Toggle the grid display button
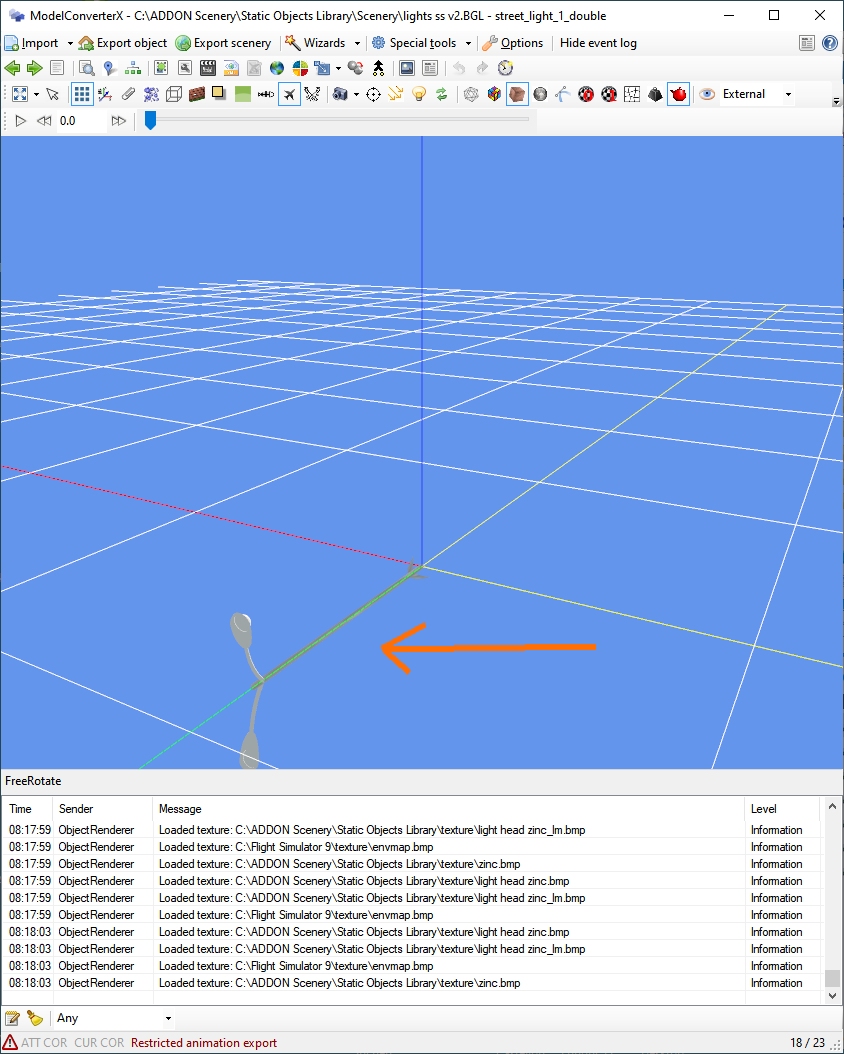The width and height of the screenshot is (844, 1054). [82, 94]
